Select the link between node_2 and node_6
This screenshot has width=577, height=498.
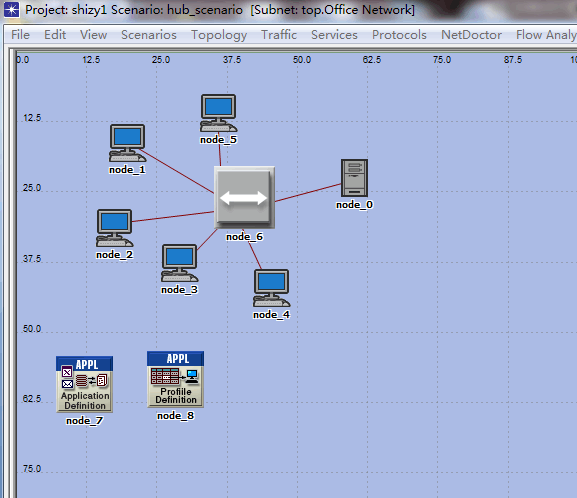click(x=173, y=216)
